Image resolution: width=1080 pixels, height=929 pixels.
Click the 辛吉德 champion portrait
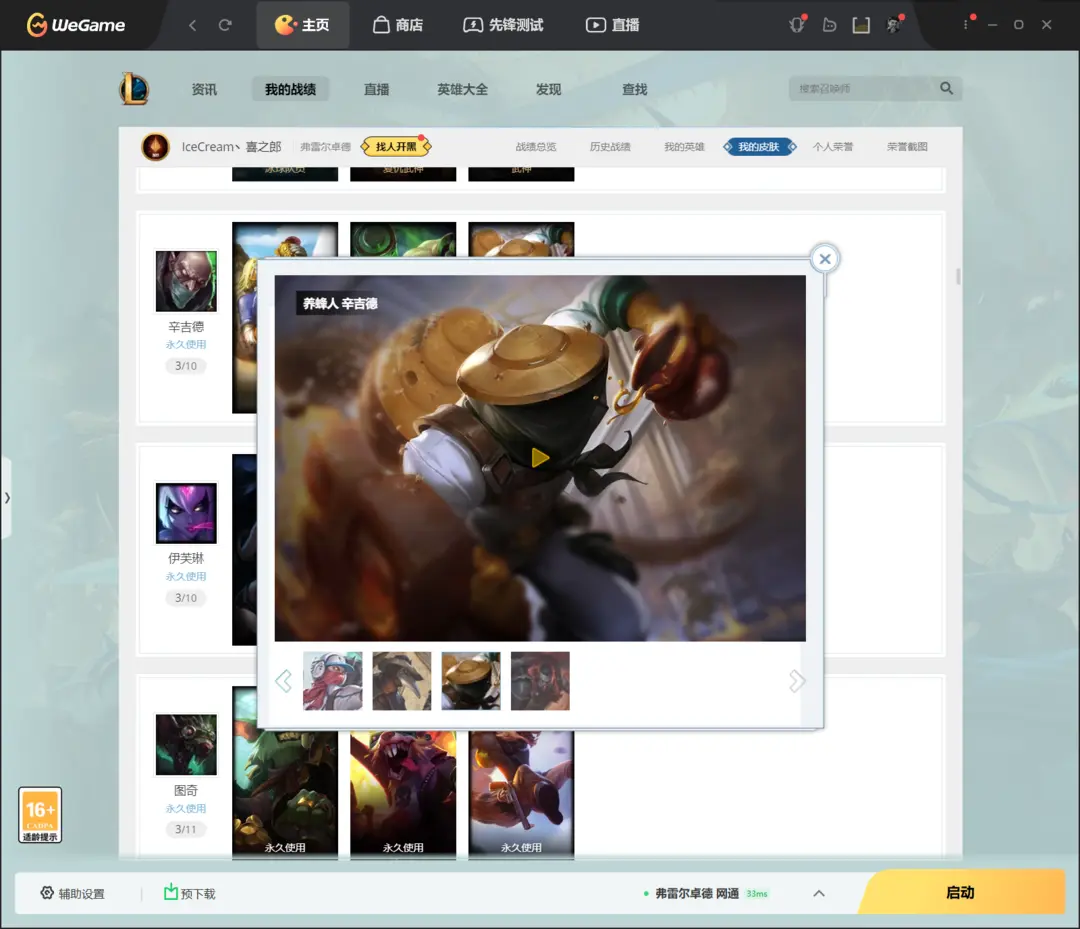(x=186, y=281)
